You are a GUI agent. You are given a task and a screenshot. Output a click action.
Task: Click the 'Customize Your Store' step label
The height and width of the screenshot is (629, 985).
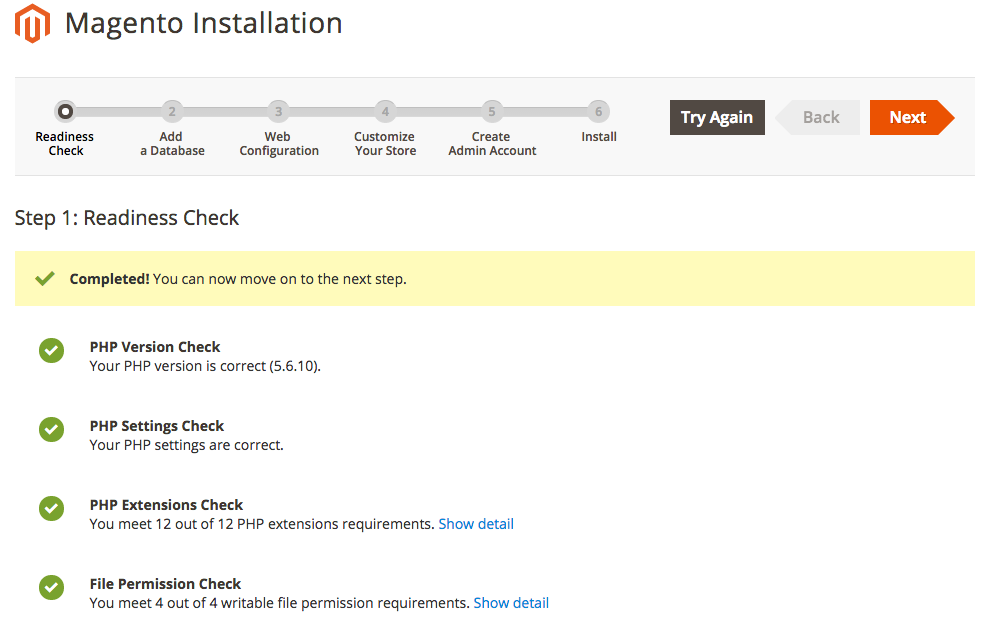point(385,144)
